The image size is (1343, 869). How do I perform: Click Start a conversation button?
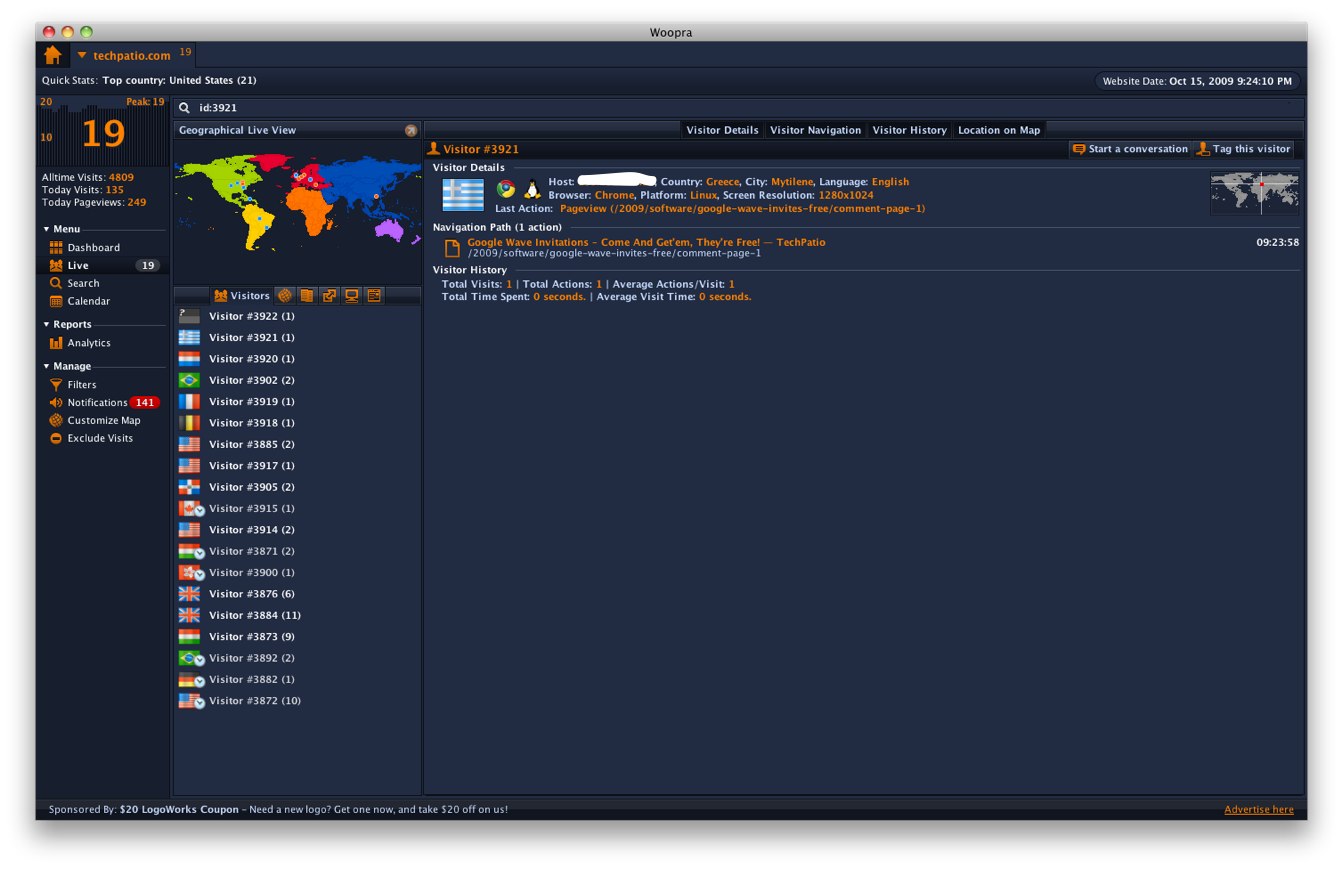[x=1130, y=149]
